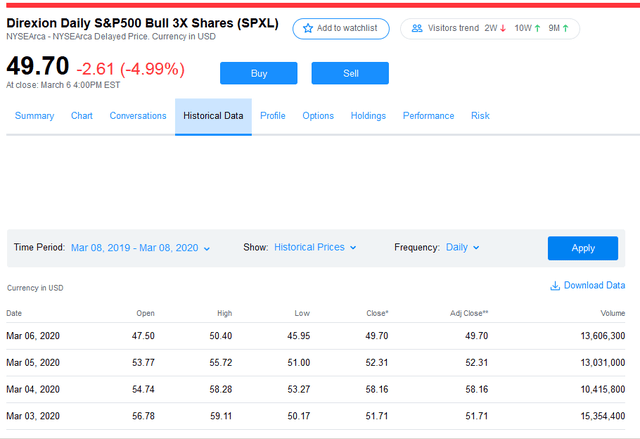Image resolution: width=640 pixels, height=439 pixels.
Task: Click the red 2W down arrow
Action: [503, 28]
